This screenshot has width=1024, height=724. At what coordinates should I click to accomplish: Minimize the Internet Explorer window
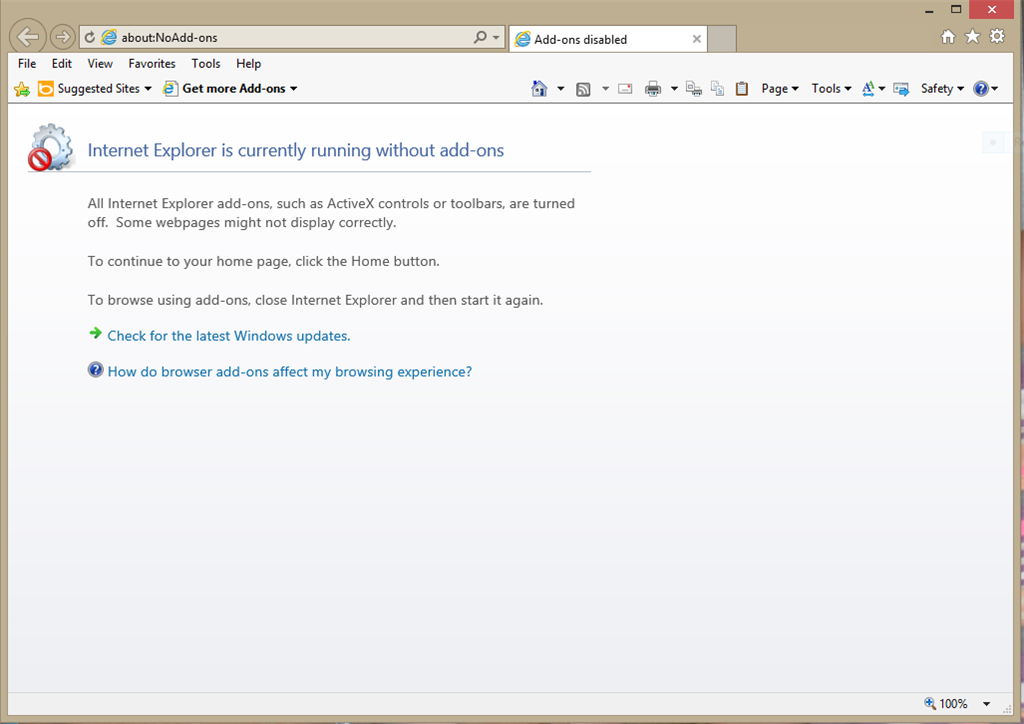[929, 10]
